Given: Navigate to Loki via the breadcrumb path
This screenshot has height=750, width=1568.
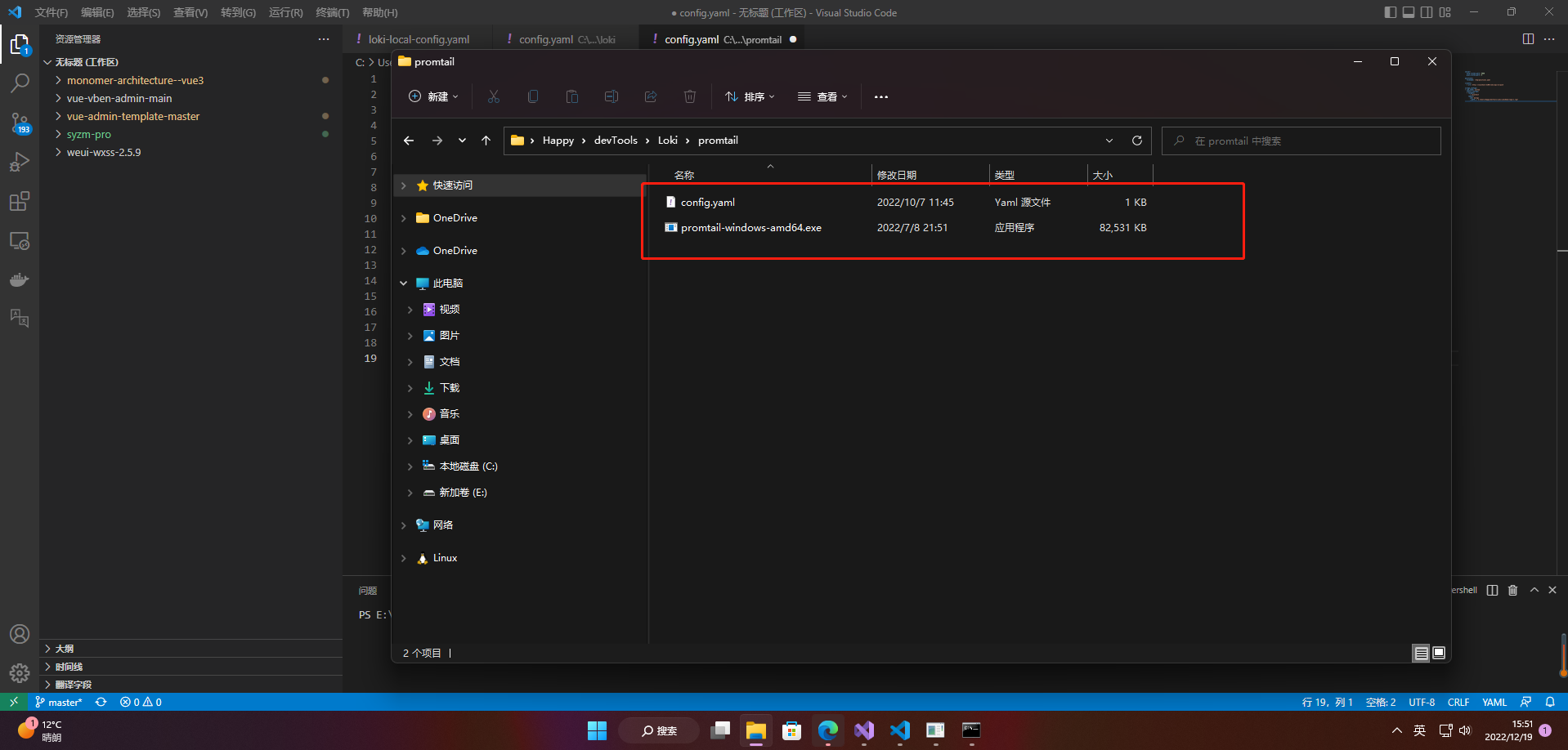Looking at the screenshot, I should pos(667,140).
